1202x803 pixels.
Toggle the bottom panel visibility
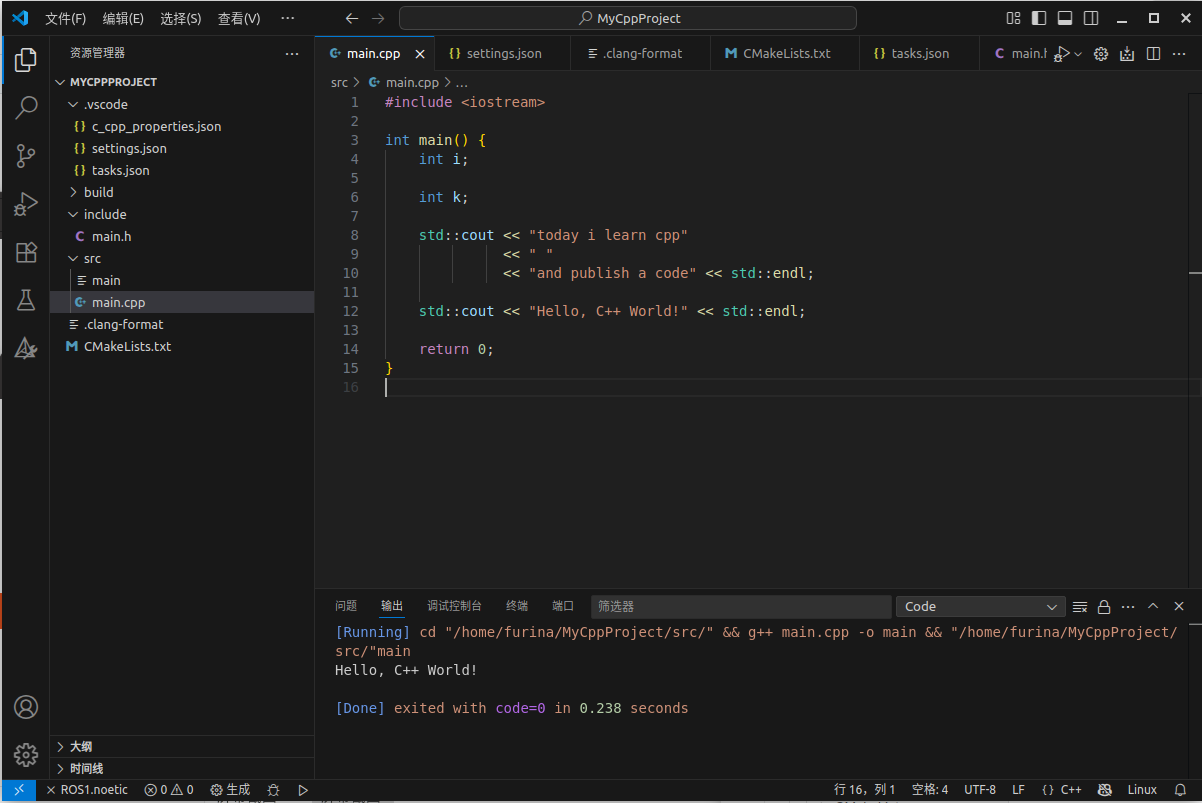[1066, 18]
